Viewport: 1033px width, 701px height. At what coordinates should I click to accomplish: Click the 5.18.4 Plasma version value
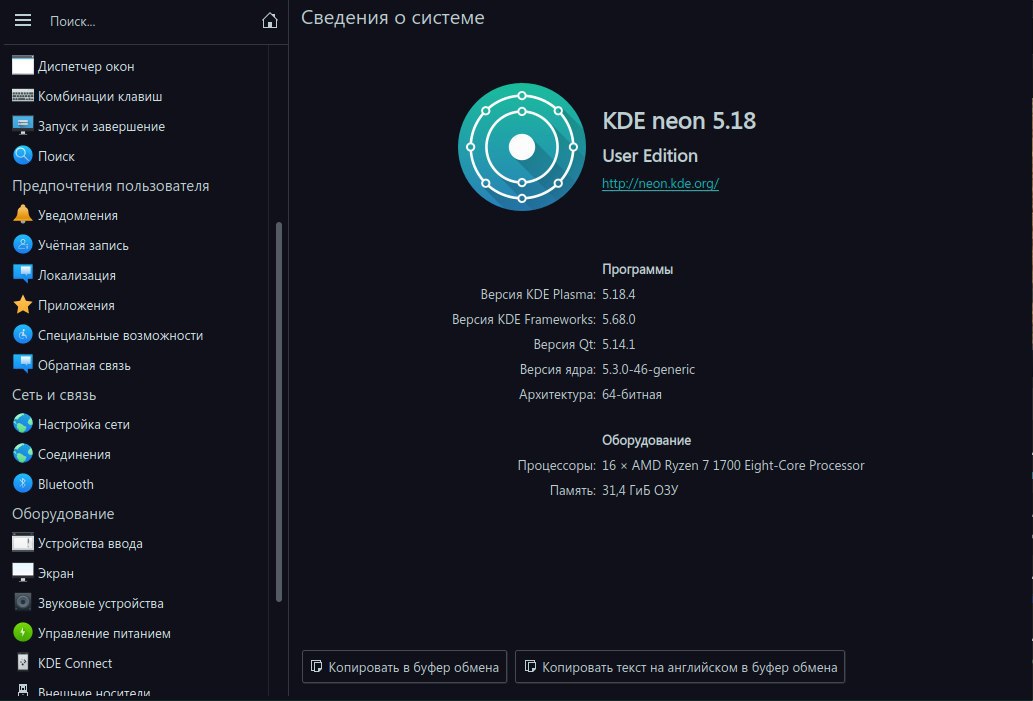point(619,294)
